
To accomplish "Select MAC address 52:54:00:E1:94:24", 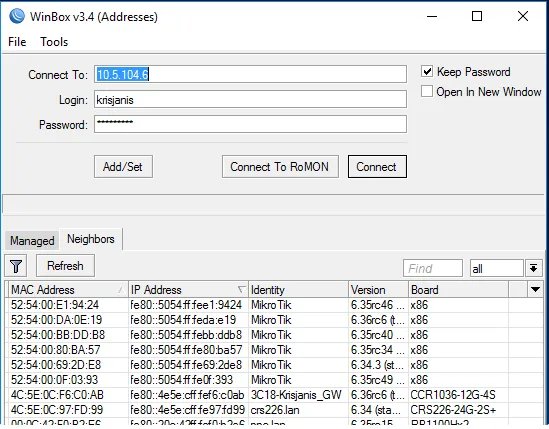I will [x=55, y=305].
